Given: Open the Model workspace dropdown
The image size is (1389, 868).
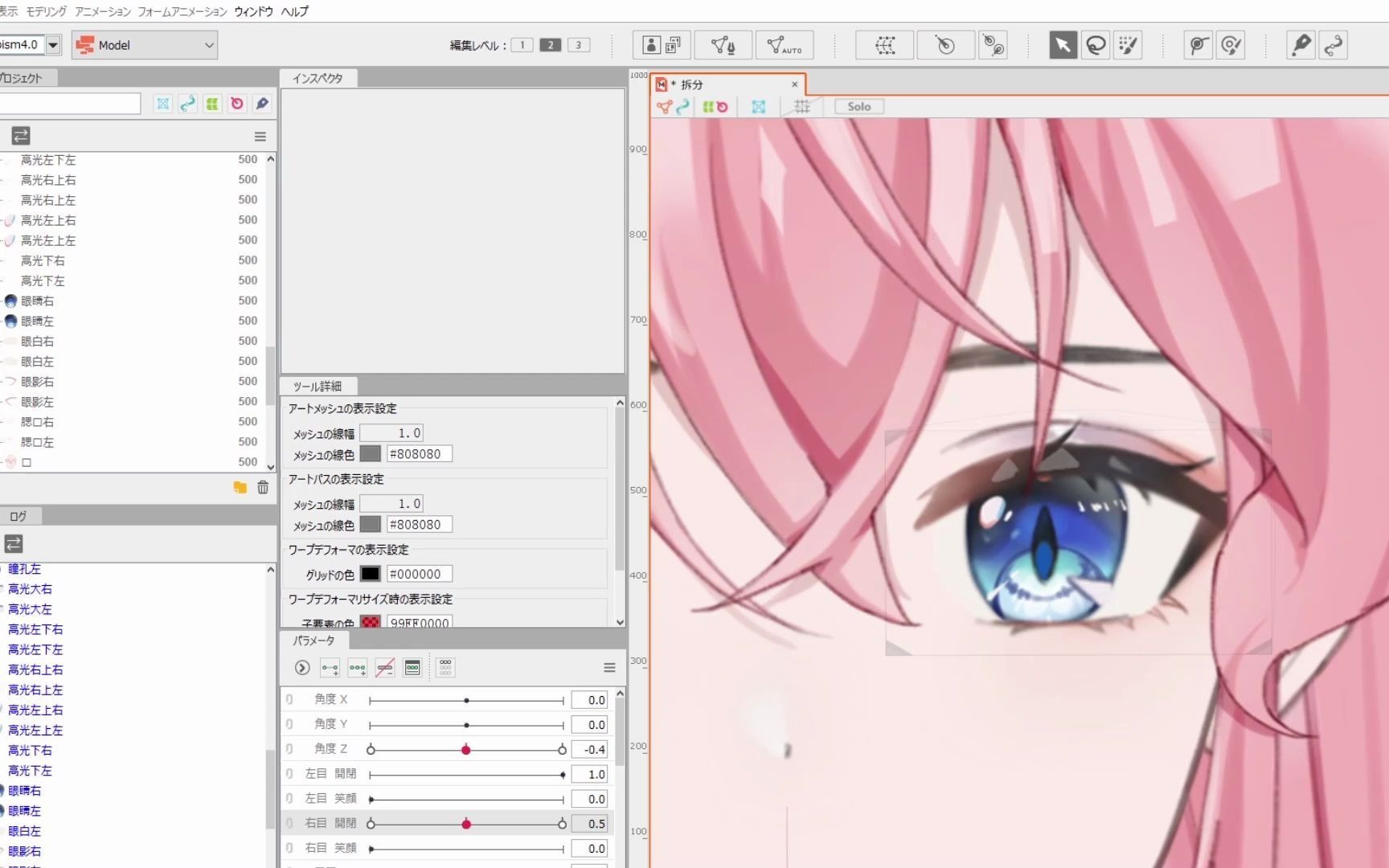Looking at the screenshot, I should pyautogui.click(x=145, y=45).
